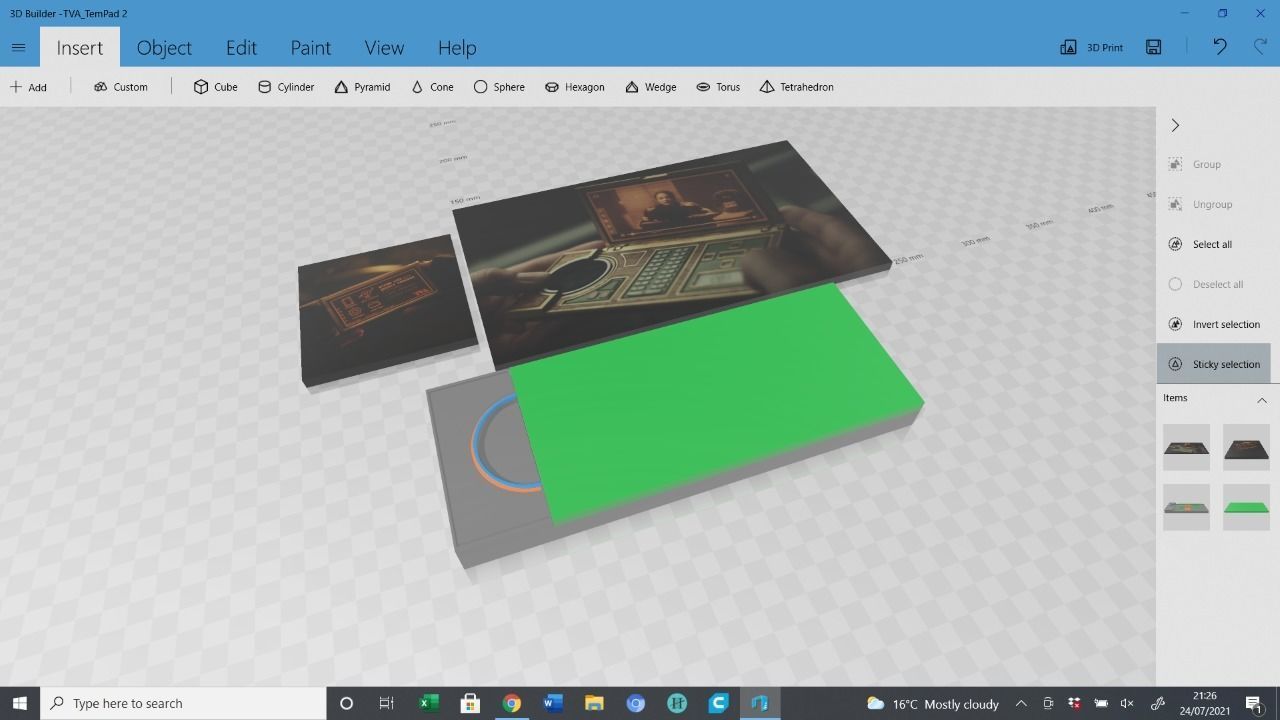Undo the last action
The height and width of the screenshot is (720, 1280).
tap(1219, 47)
